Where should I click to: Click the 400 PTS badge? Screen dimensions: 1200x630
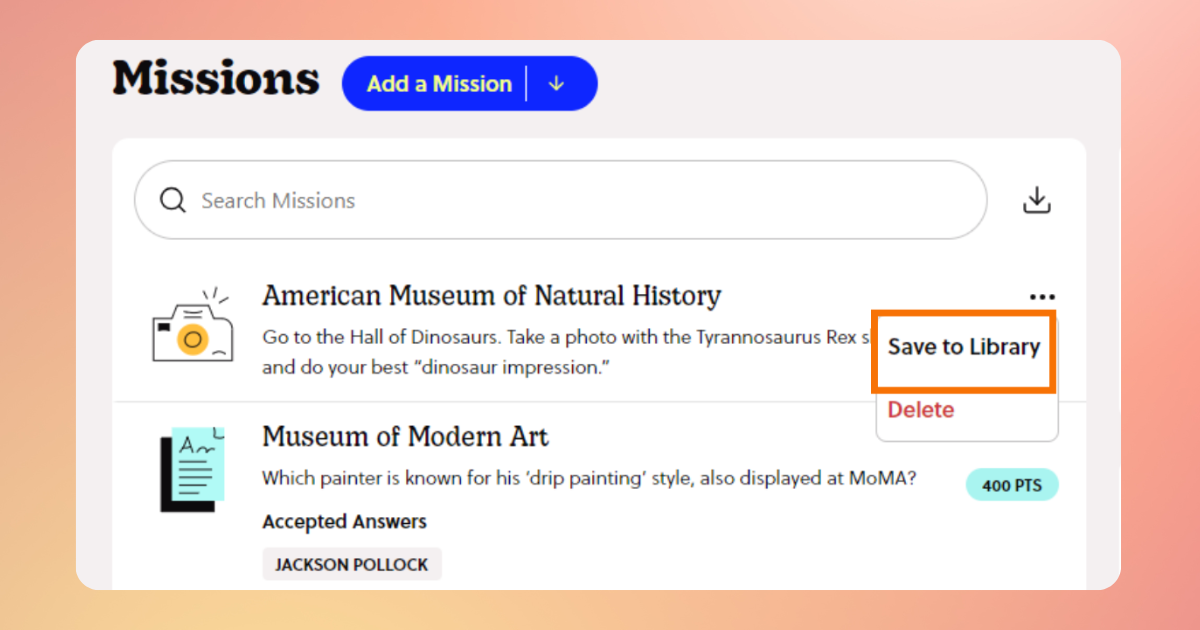point(1012,485)
